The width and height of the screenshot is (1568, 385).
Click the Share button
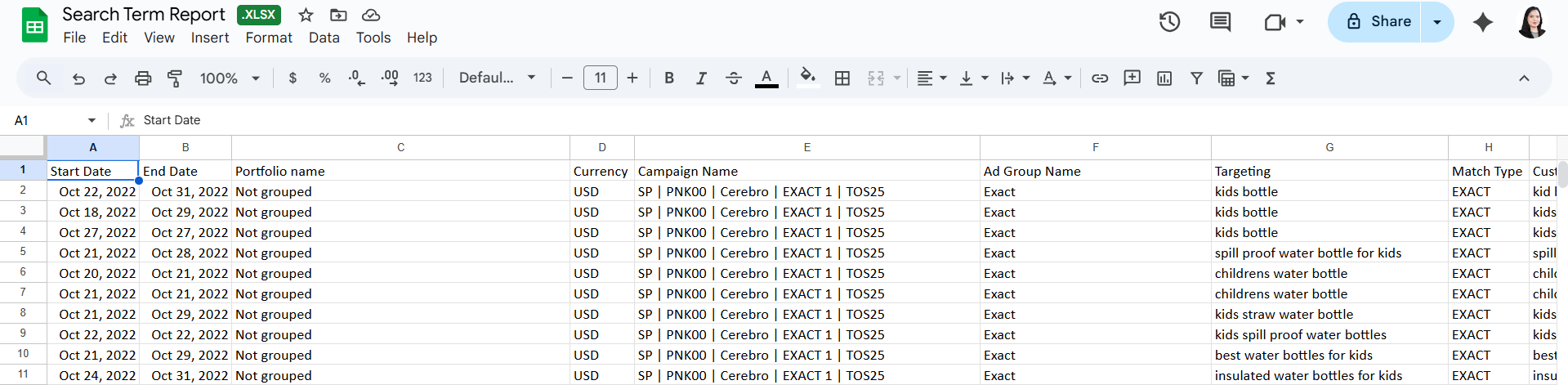(1378, 22)
